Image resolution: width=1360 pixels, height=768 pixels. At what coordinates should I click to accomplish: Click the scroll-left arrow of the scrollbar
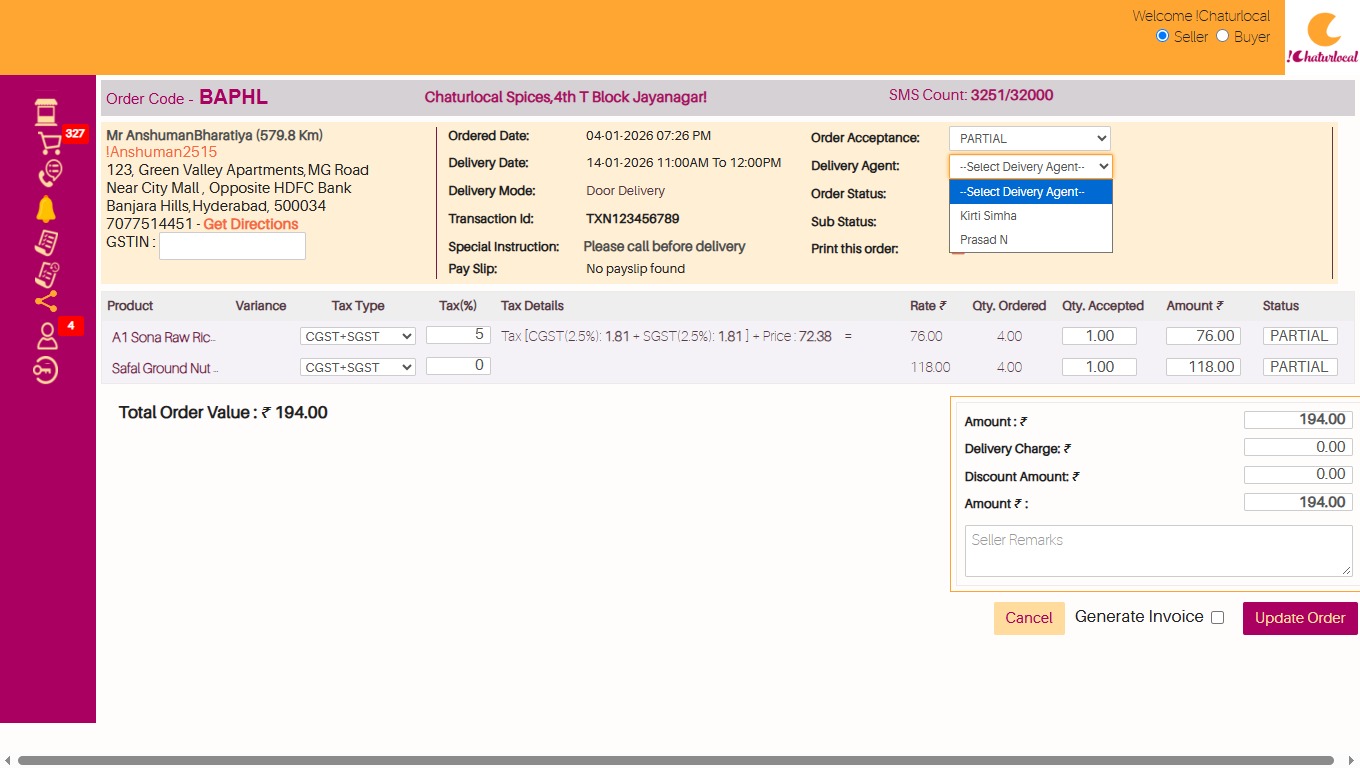tap(8, 761)
